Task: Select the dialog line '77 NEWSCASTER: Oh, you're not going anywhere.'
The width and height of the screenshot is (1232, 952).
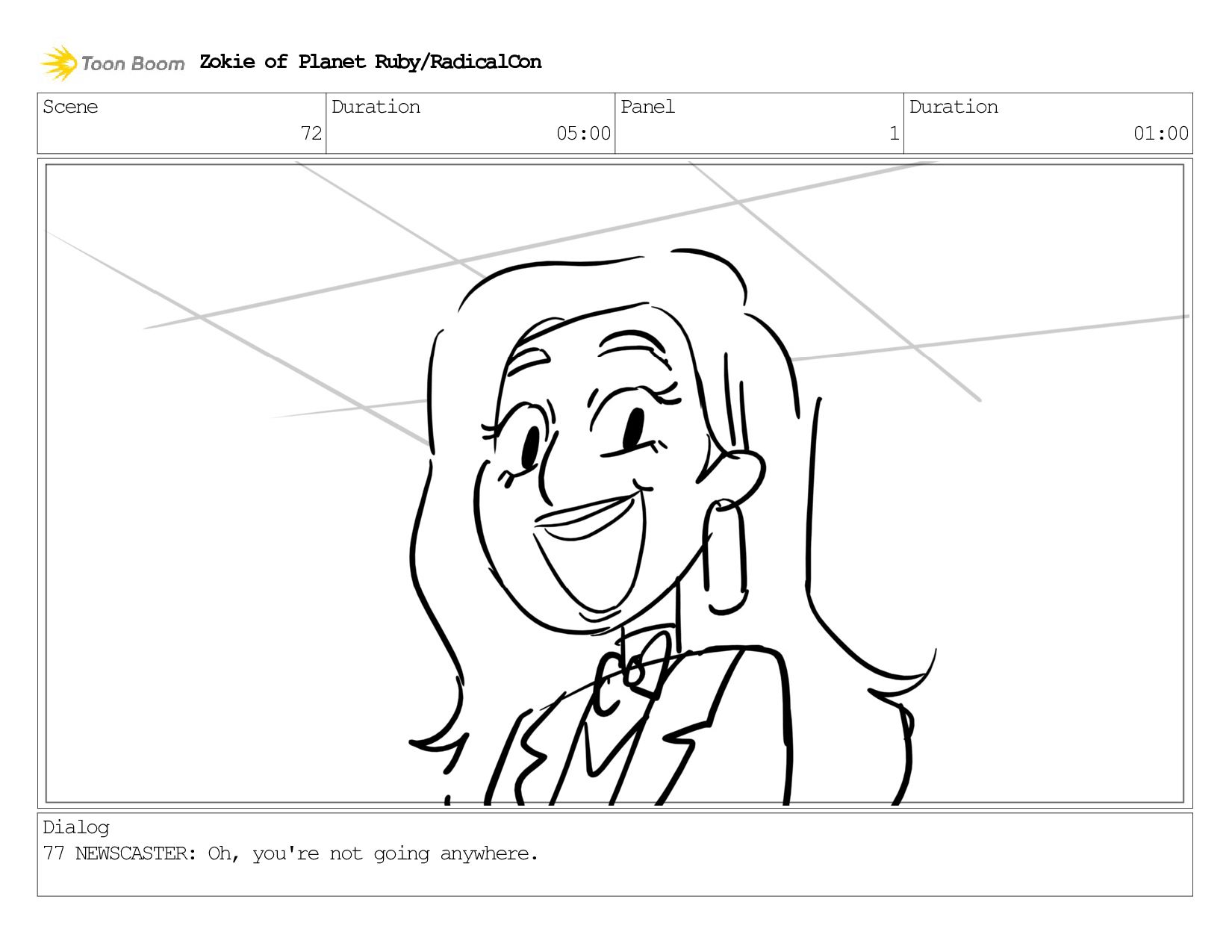Action: (x=290, y=853)
